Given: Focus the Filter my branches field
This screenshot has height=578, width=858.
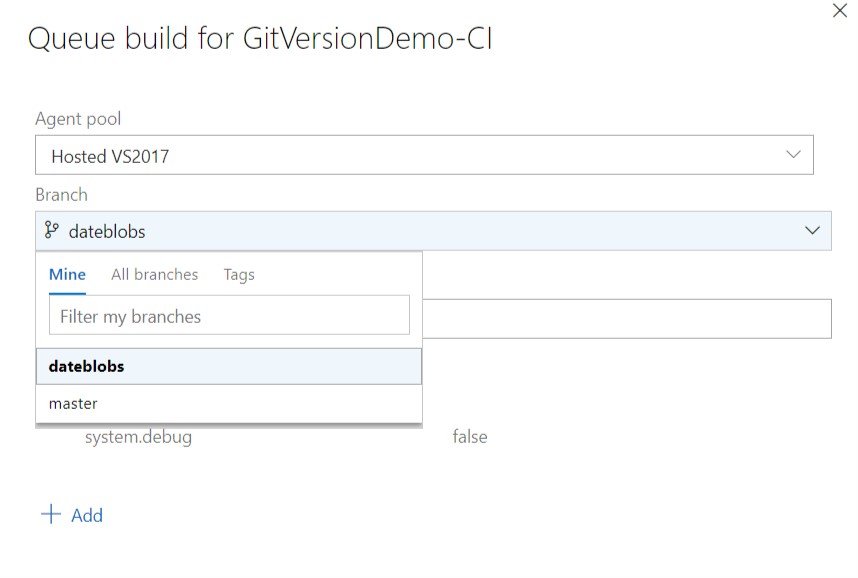Looking at the screenshot, I should click(229, 315).
